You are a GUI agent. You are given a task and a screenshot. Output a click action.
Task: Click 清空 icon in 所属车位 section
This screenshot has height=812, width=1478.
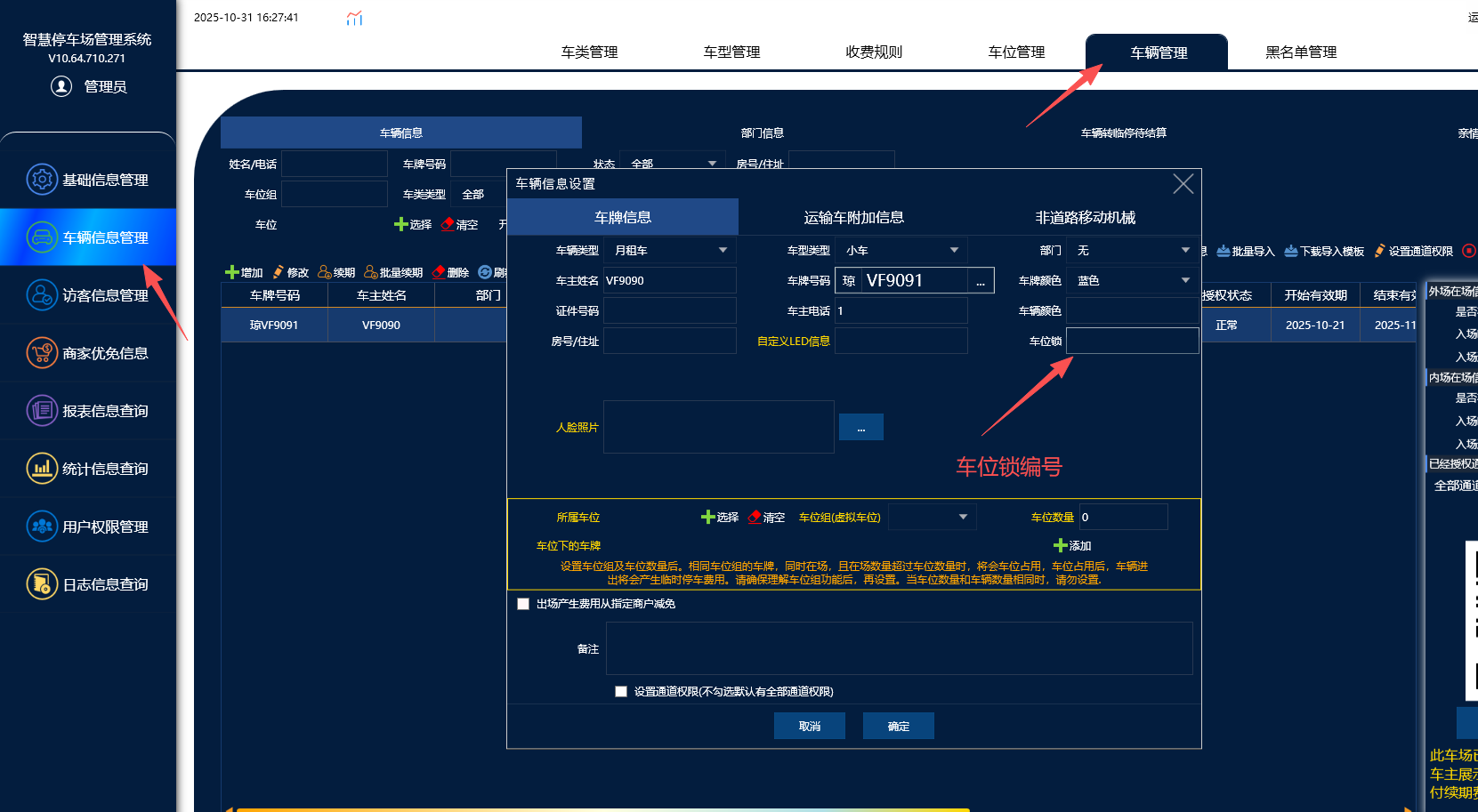(755, 517)
